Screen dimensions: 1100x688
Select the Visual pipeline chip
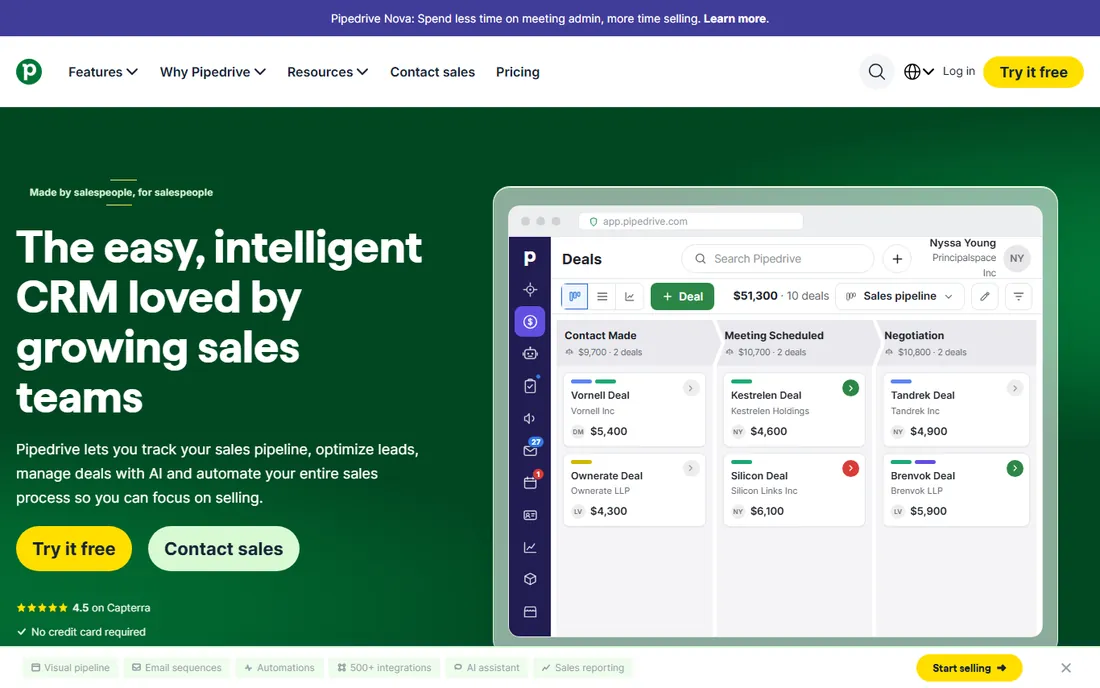coord(70,668)
